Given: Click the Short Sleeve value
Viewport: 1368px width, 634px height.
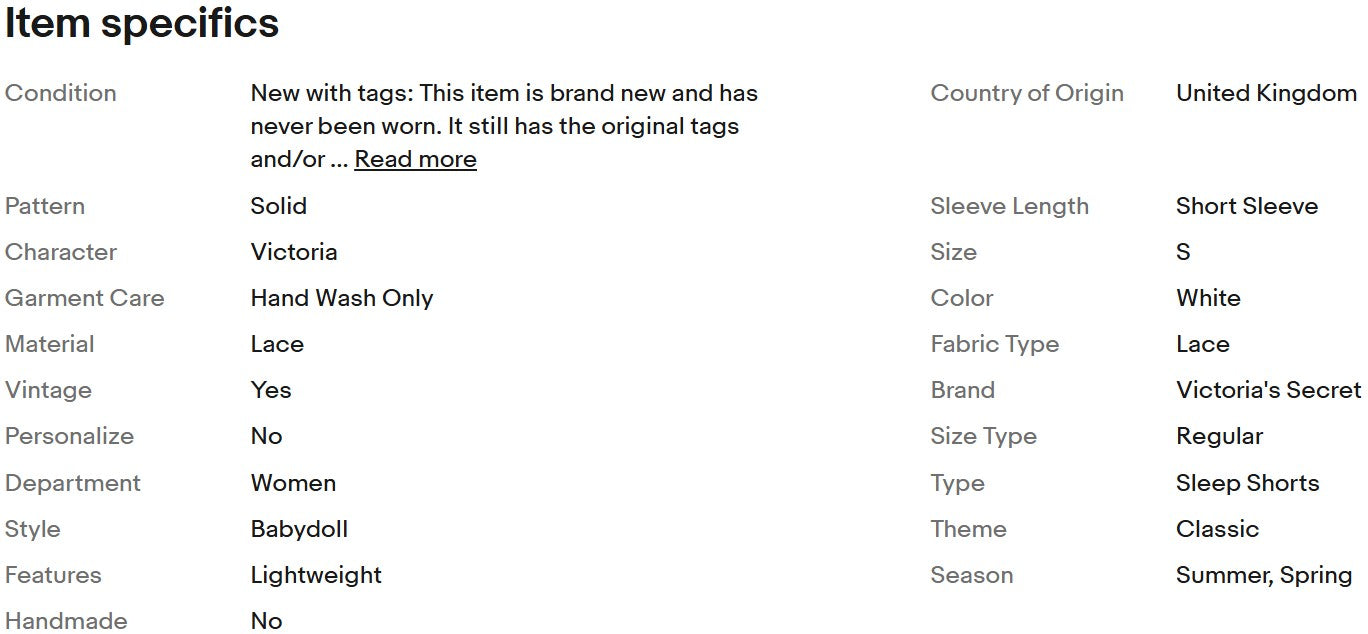Looking at the screenshot, I should click(x=1246, y=206).
